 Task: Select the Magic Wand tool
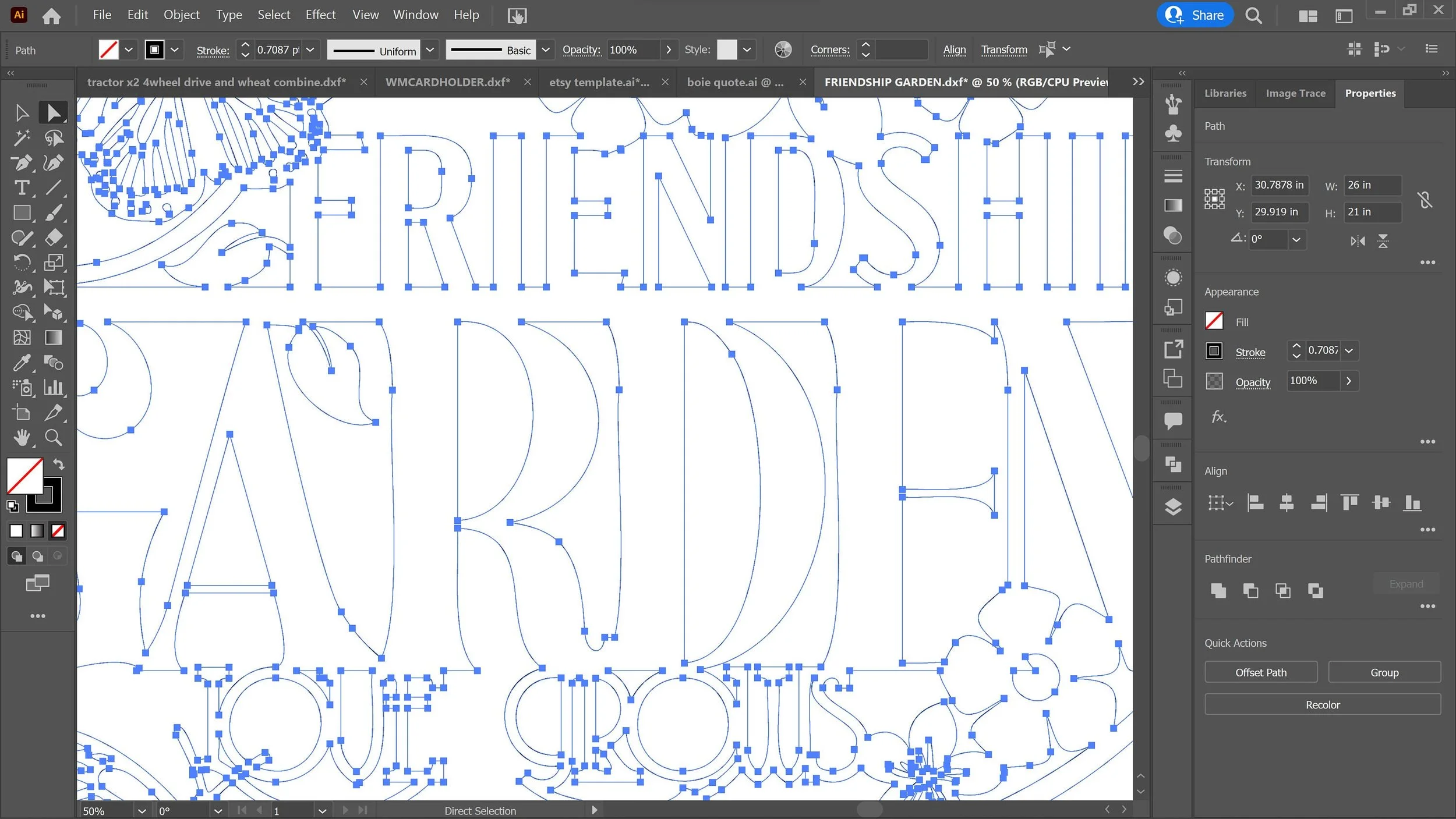click(x=22, y=138)
